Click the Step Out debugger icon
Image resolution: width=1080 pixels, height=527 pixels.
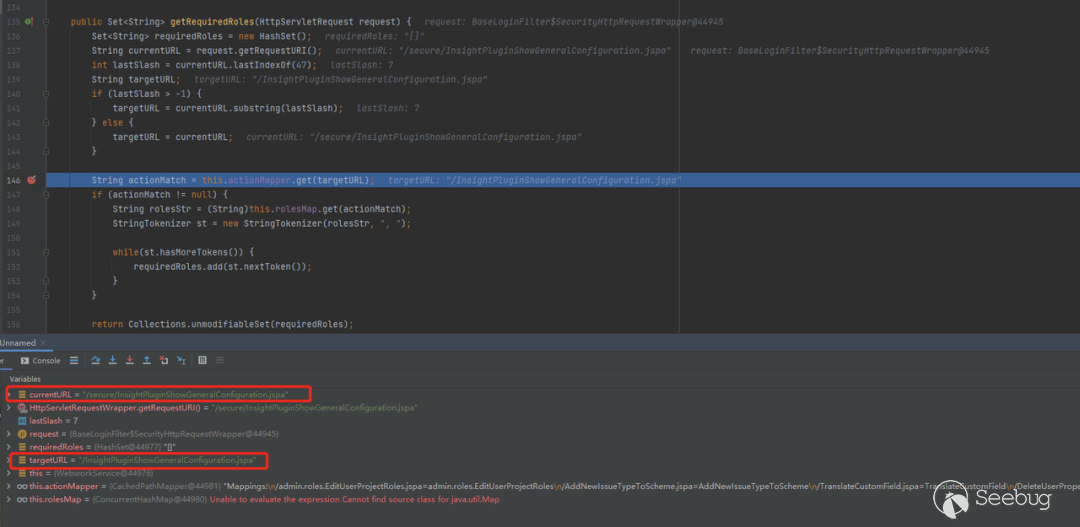point(147,360)
